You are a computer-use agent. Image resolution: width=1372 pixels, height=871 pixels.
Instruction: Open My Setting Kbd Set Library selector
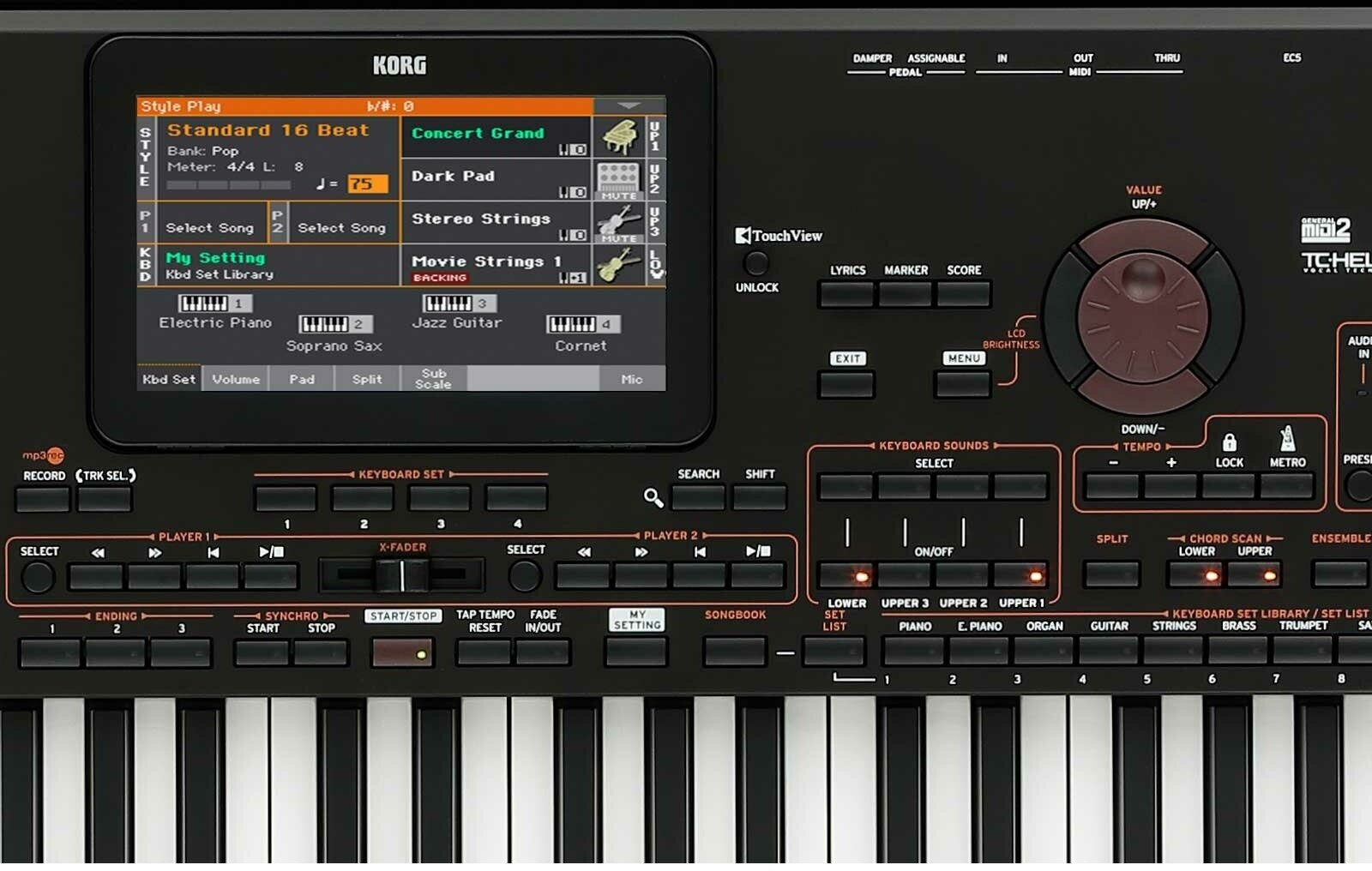(276, 266)
